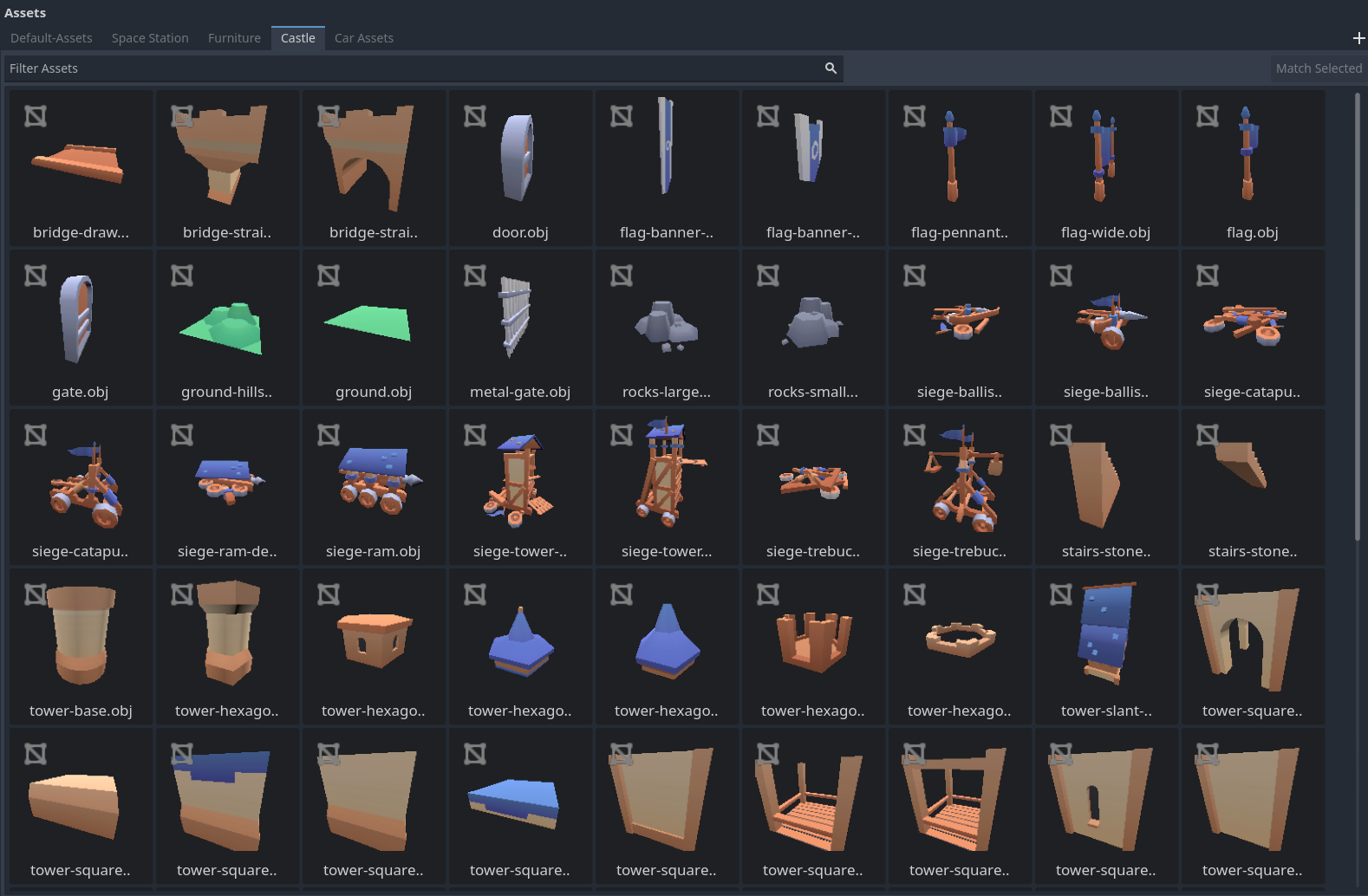Click the Filter Assets search field

click(x=423, y=68)
